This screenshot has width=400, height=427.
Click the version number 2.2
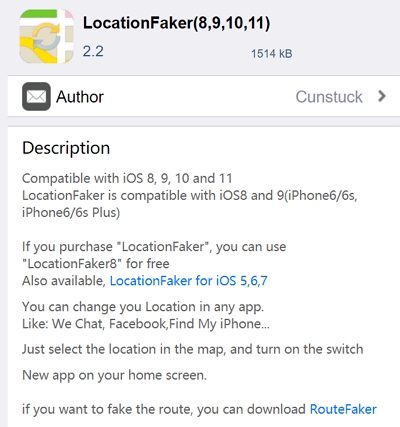(93, 51)
